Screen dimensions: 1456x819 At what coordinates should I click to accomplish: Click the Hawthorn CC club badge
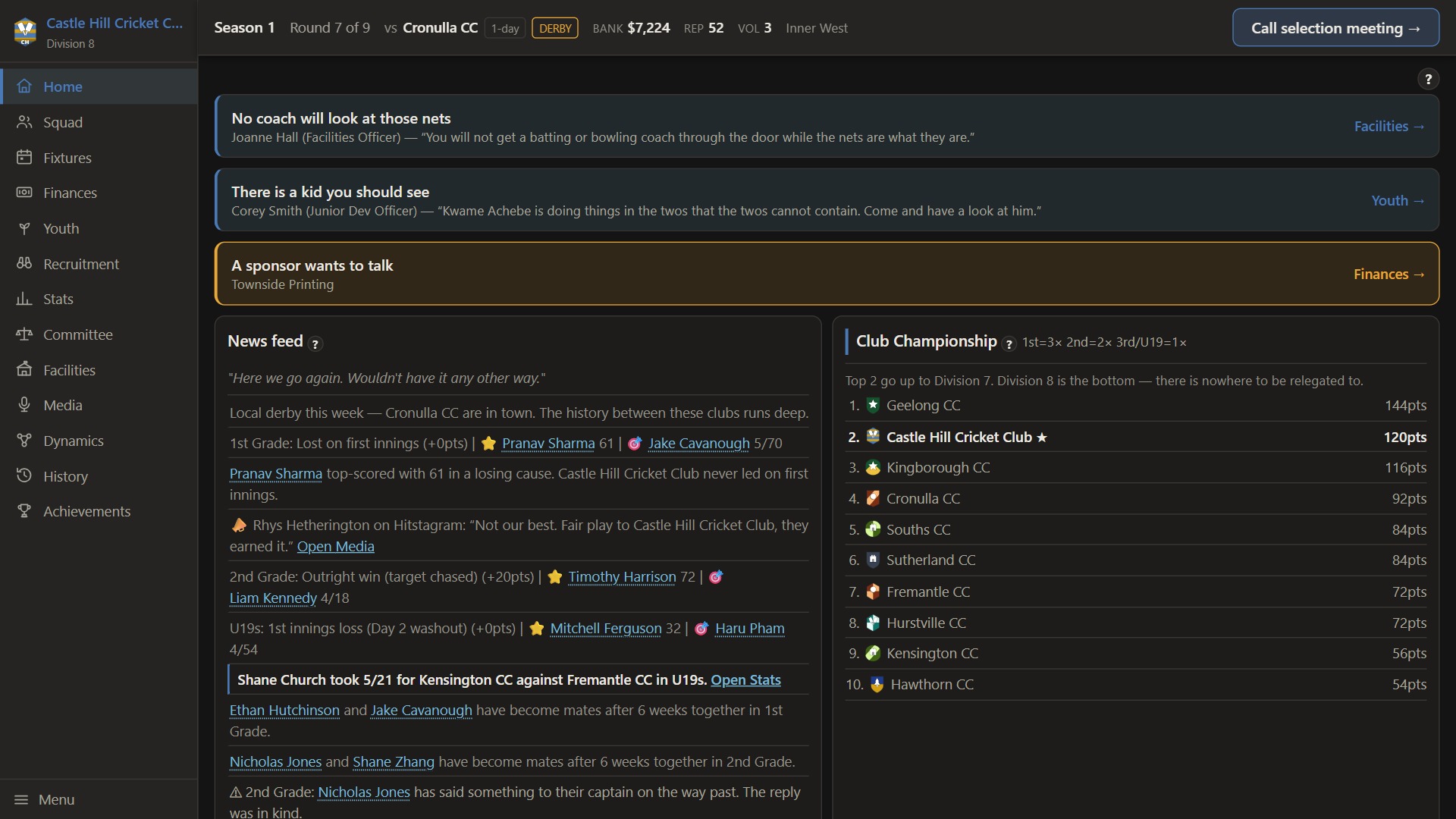(877, 684)
